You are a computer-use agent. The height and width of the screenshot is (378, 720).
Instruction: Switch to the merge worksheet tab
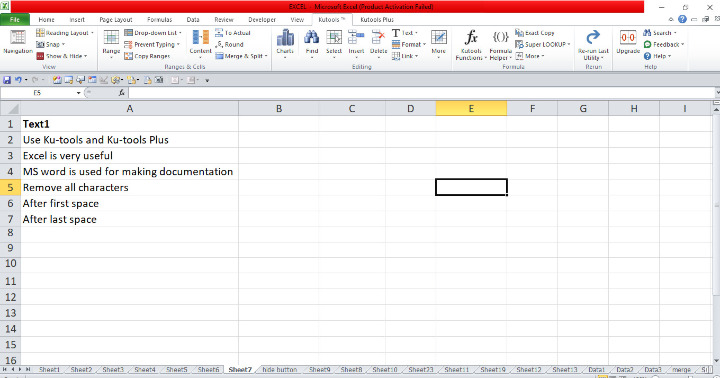pyautogui.click(x=681, y=369)
